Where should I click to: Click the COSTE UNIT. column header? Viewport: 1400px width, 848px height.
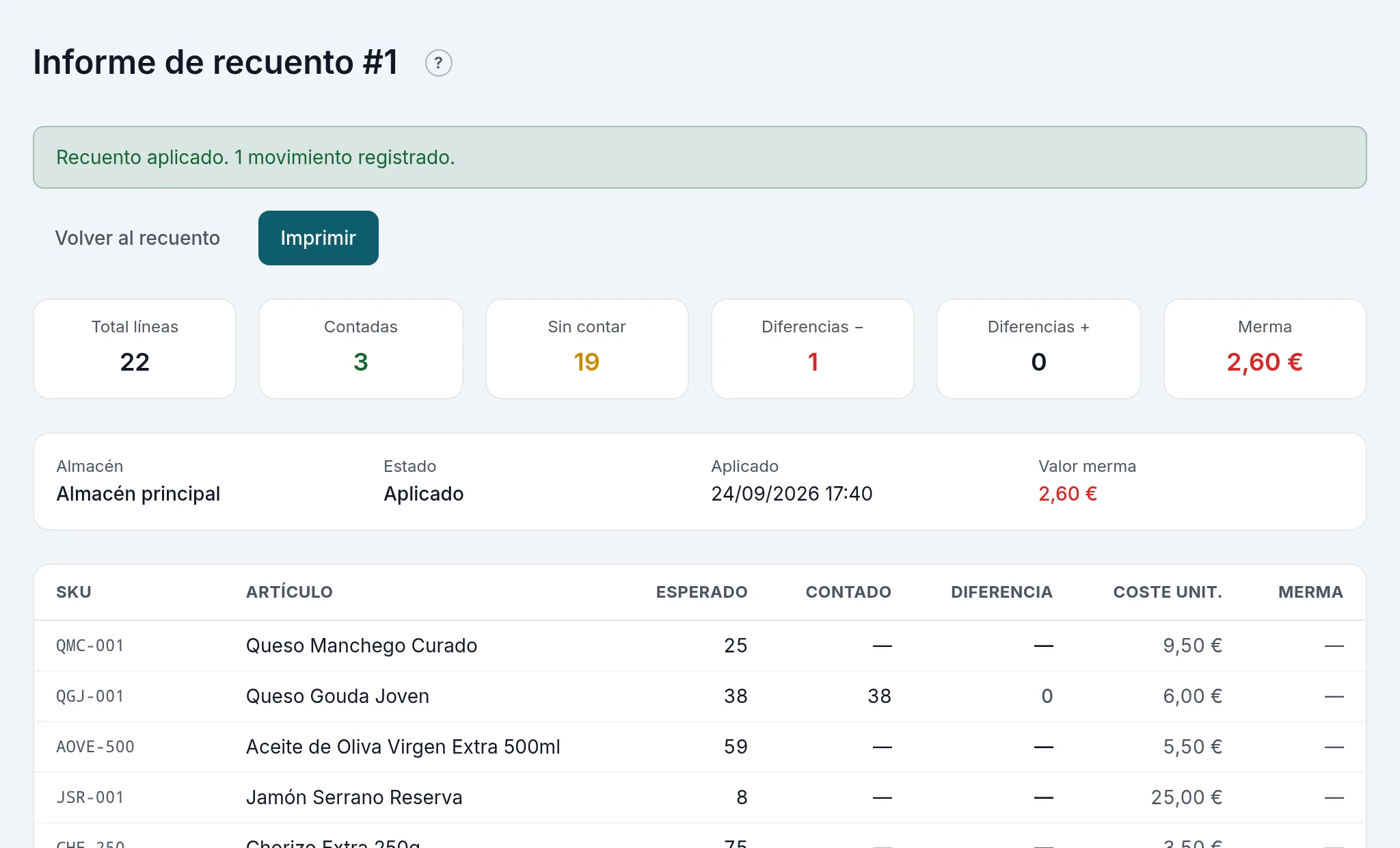pyautogui.click(x=1168, y=592)
